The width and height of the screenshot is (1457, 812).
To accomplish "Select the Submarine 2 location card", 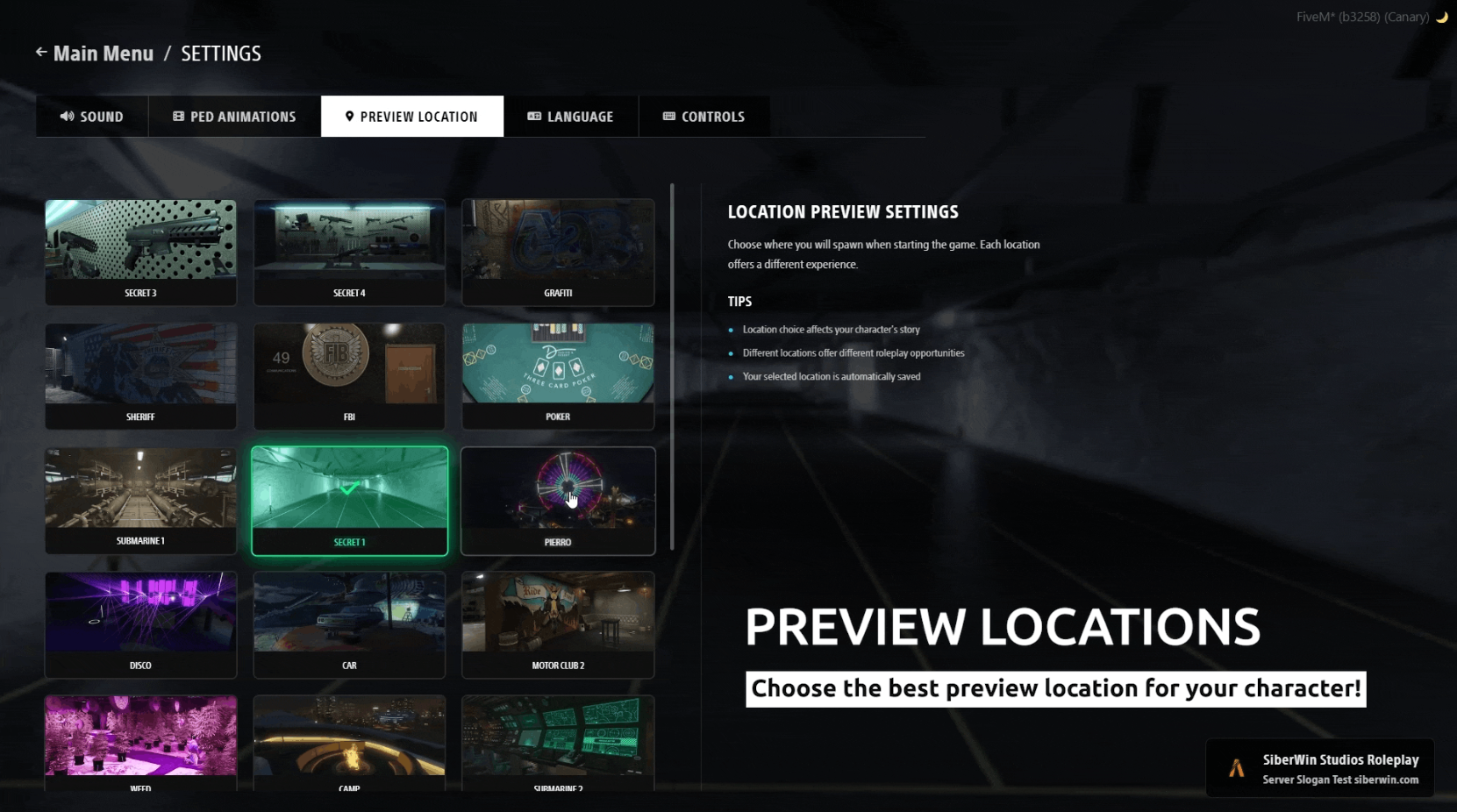I will tap(558, 744).
